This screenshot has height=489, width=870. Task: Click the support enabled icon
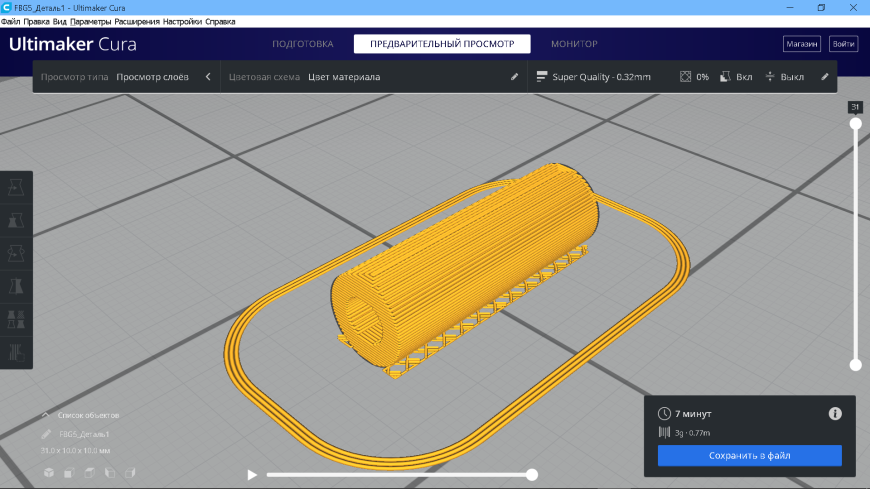(x=725, y=77)
